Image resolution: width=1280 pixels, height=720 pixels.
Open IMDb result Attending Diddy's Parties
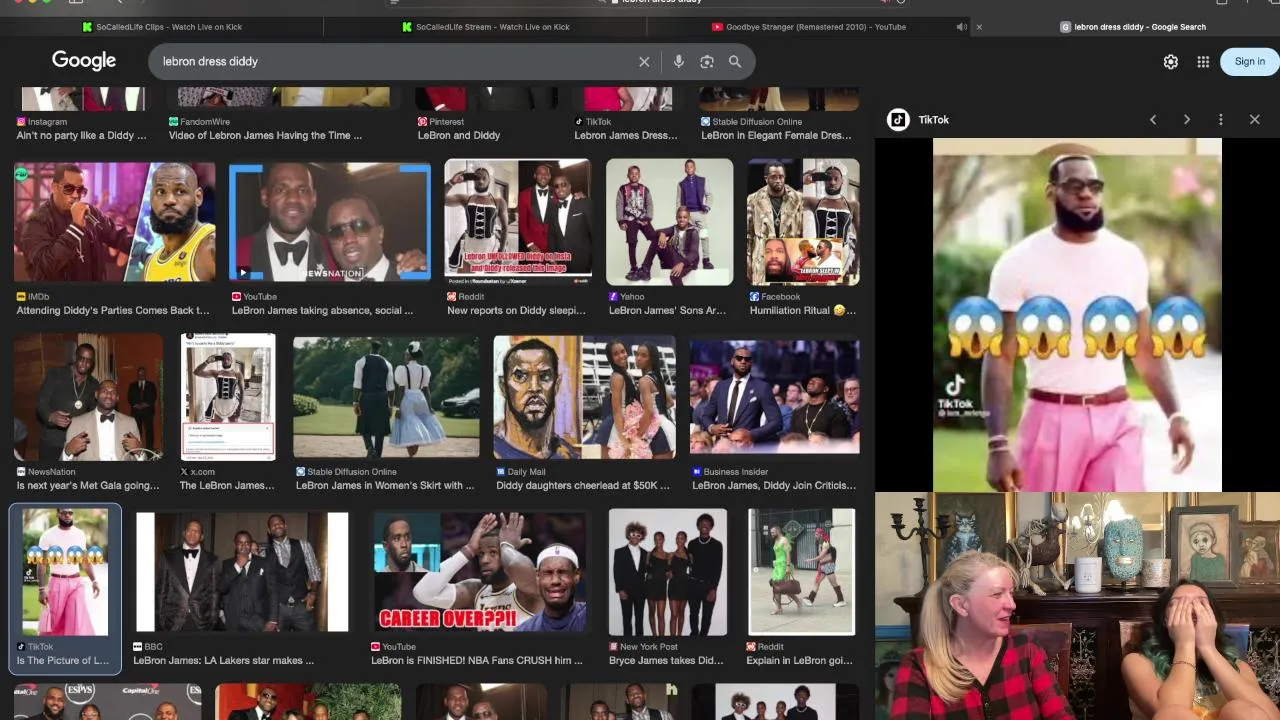(114, 222)
